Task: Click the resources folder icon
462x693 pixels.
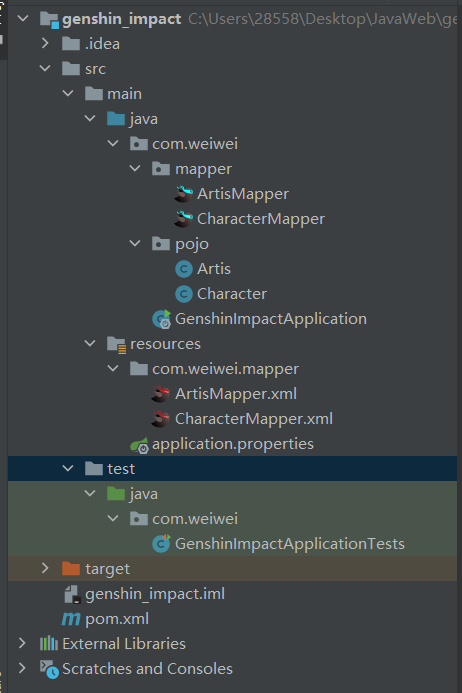Action: tap(117, 344)
